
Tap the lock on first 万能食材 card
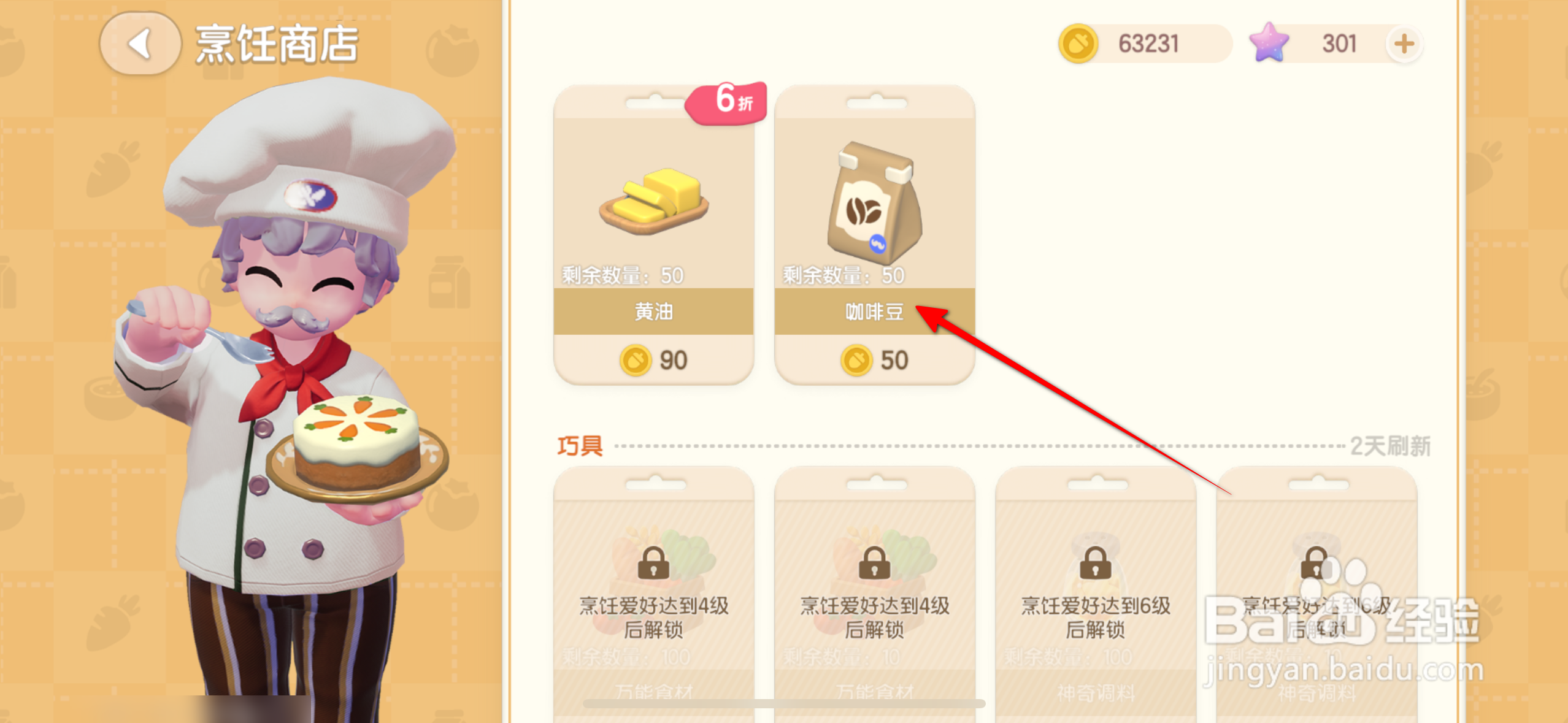[653, 562]
